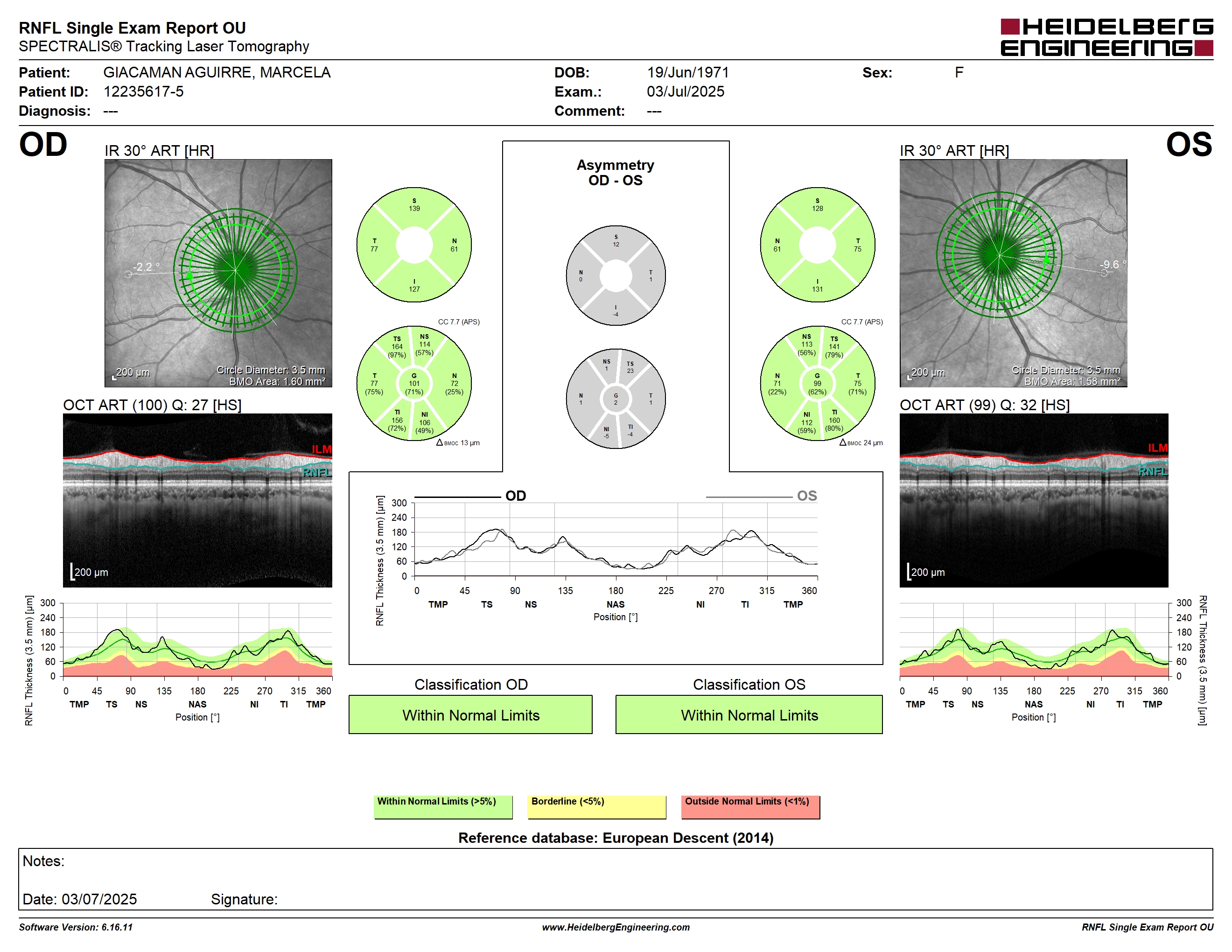Click the ΔBMOC 24 µm value under OS chart
The image size is (1232, 952).
point(861,443)
